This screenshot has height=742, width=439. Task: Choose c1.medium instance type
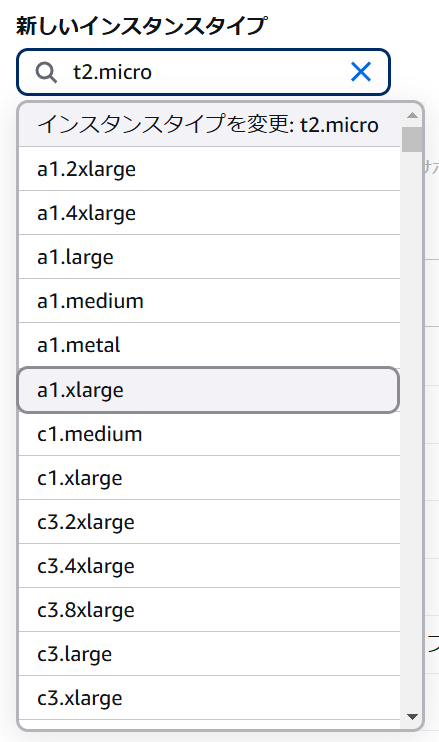point(209,434)
